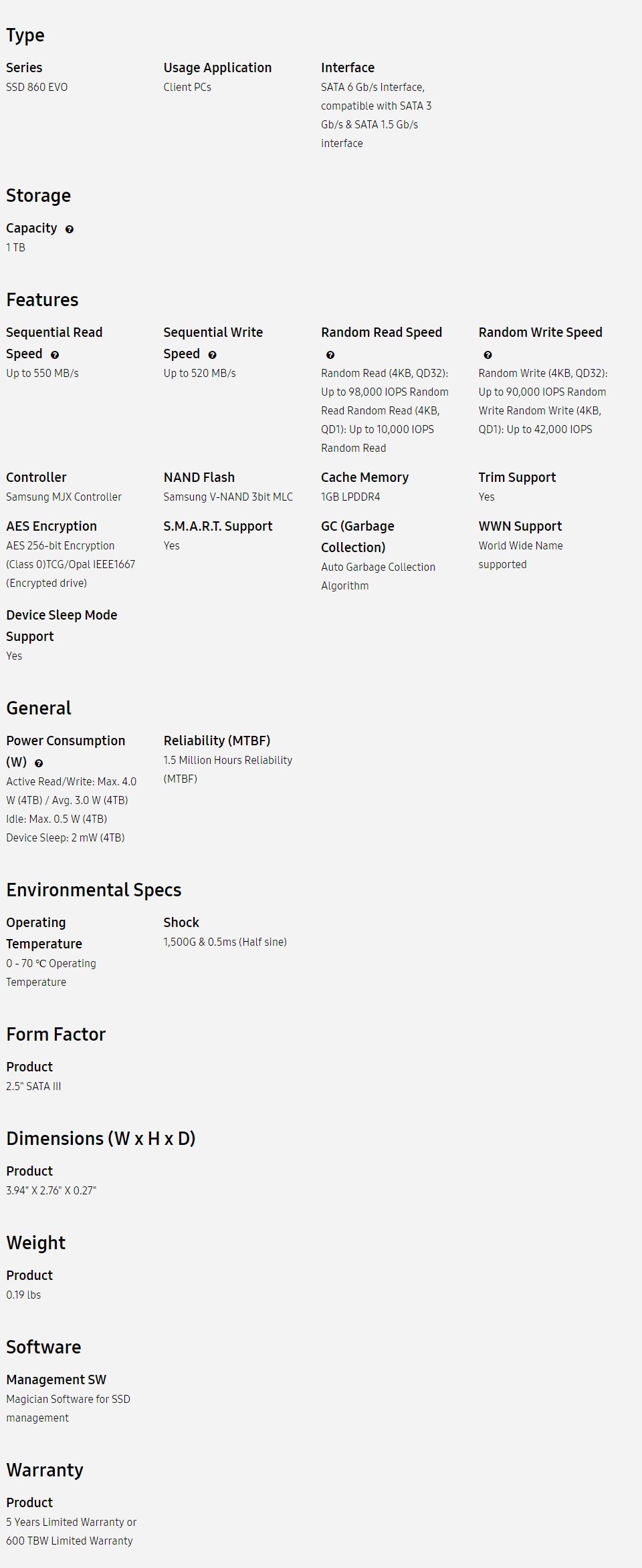642x1568 pixels.
Task: Select the Warranty section heading
Action: 45,1470
